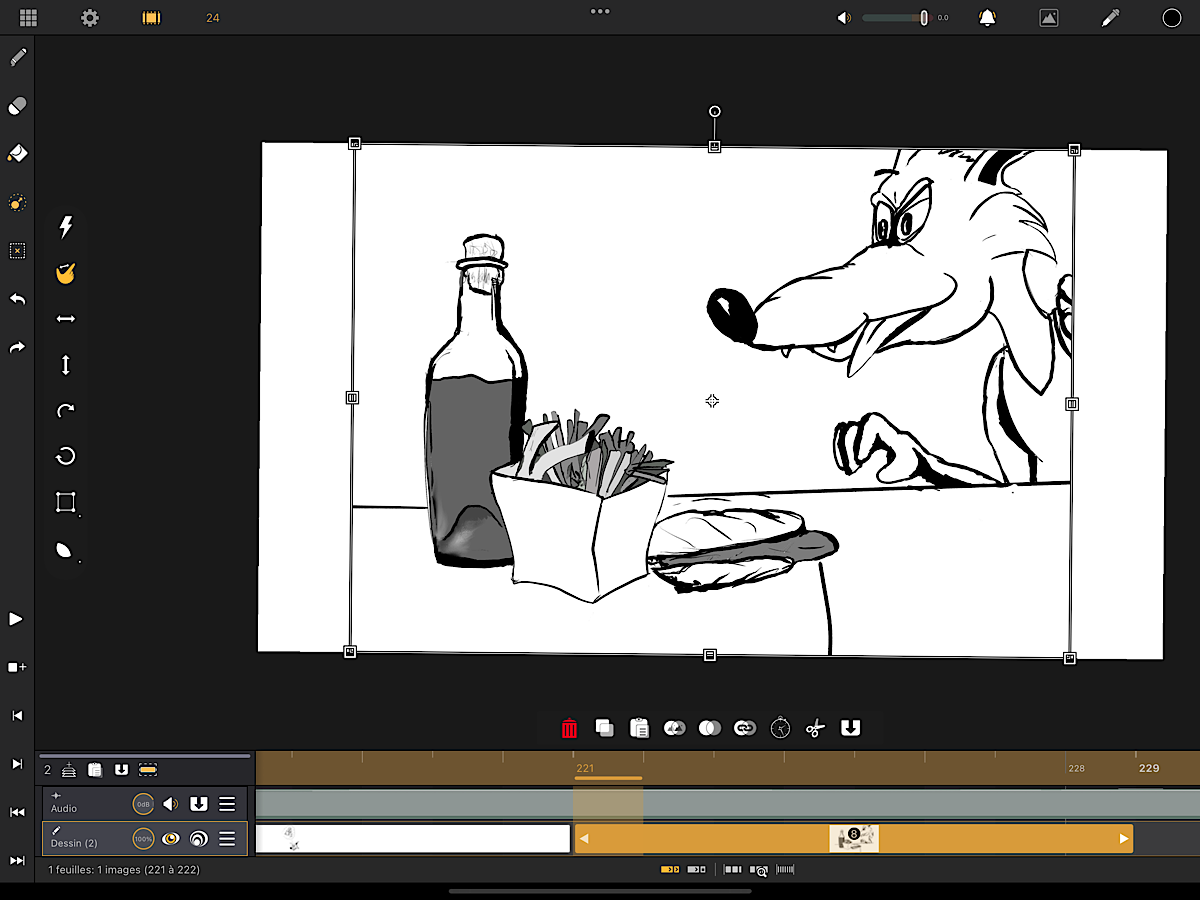Click the bell icon in top bar
1200x900 pixels.
(987, 18)
